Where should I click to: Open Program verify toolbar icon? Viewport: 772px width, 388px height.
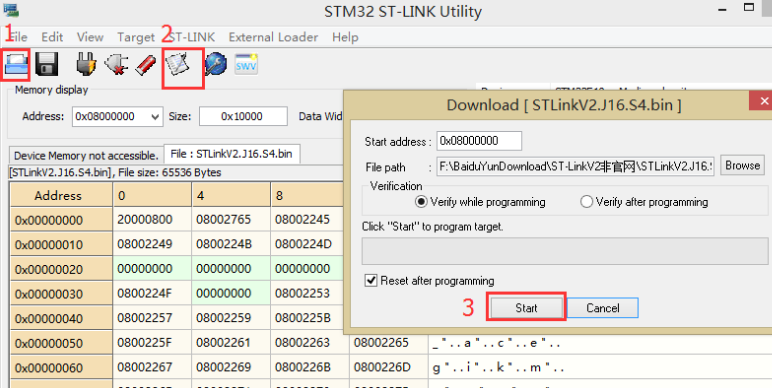[178, 65]
